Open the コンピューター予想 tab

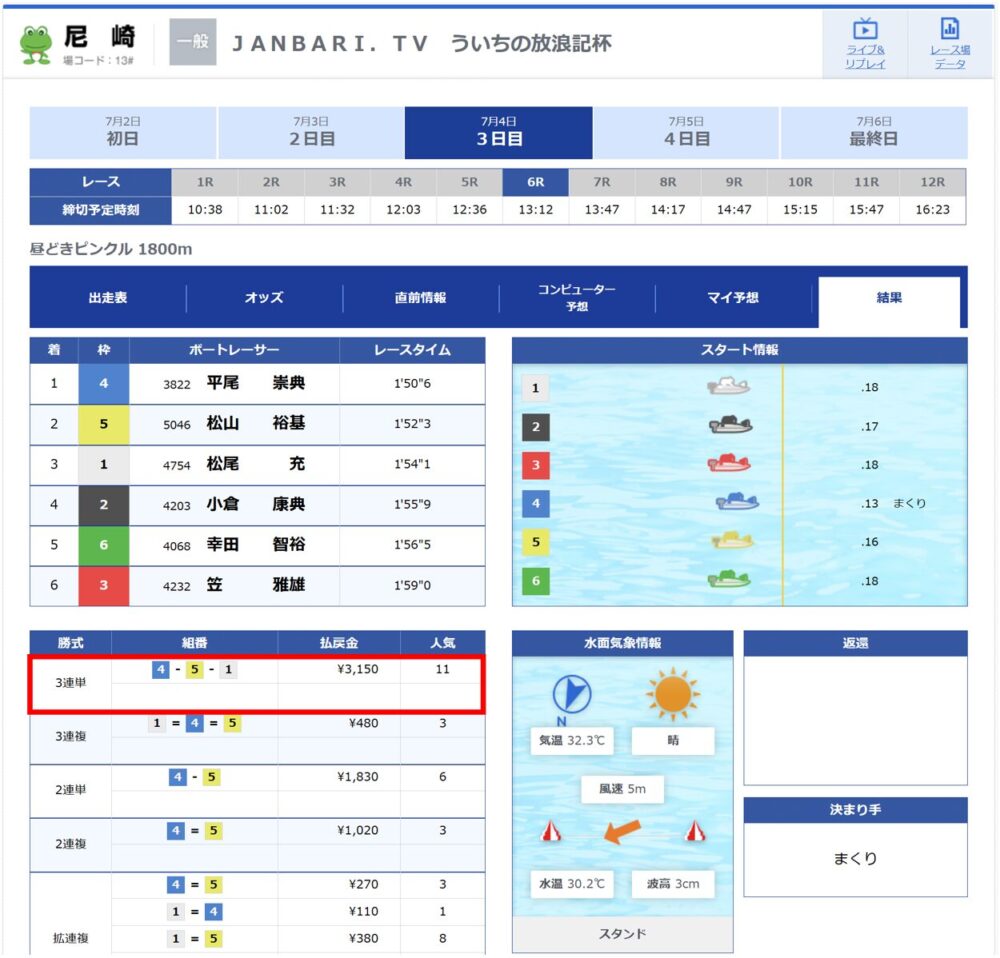coord(577,298)
